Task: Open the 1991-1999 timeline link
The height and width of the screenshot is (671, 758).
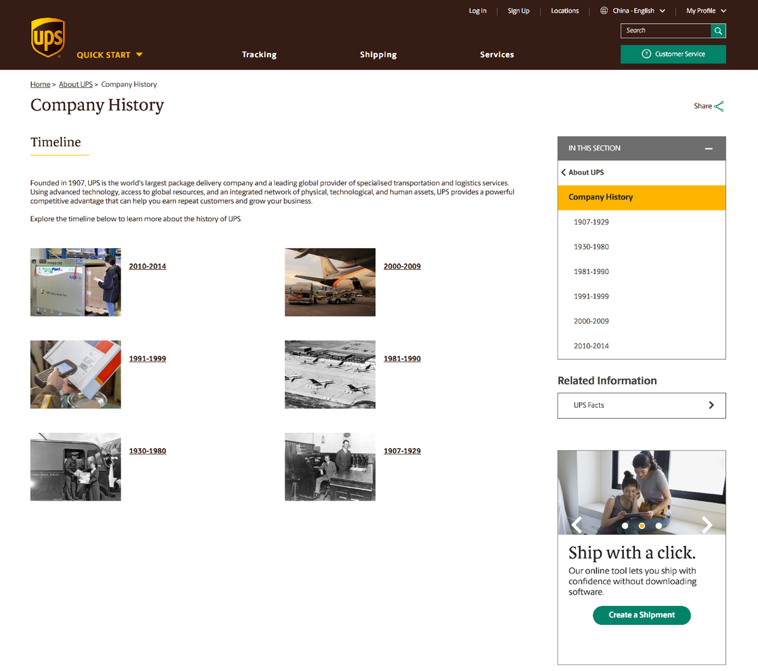Action: 147,359
